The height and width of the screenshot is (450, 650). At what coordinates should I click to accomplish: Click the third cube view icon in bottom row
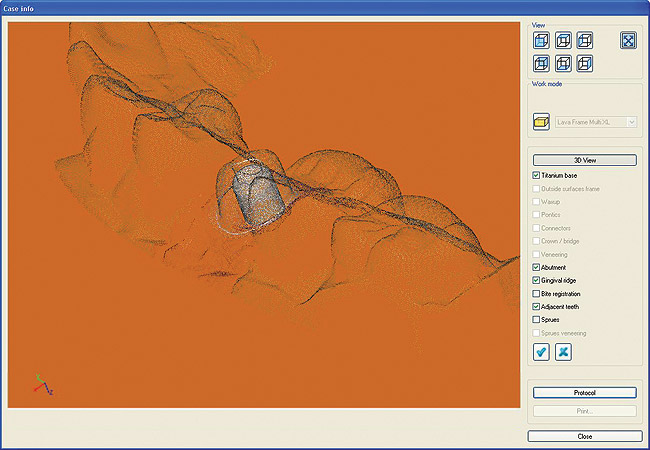click(x=585, y=63)
